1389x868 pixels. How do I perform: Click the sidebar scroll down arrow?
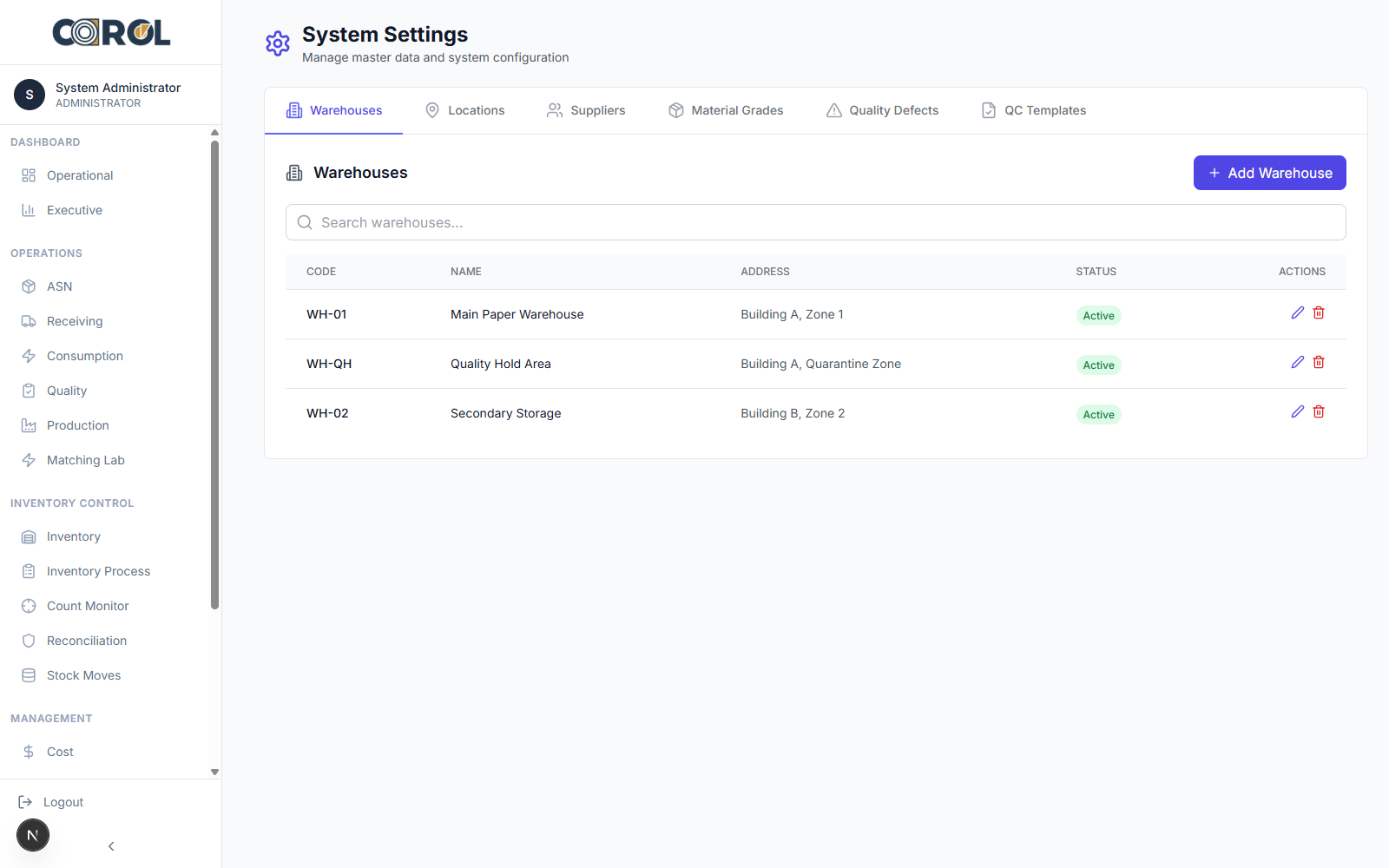point(214,772)
